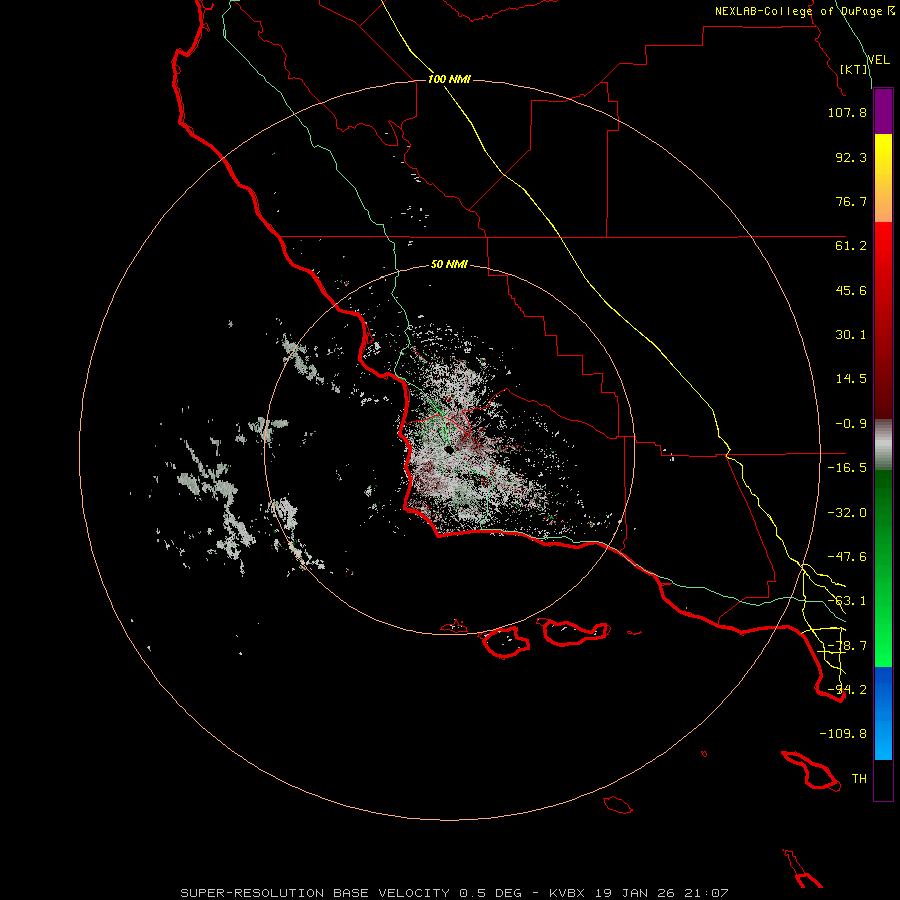This screenshot has height=900, width=900.
Task: Click the 19 JAN 26 21:07 timestamp
Action: 661,893
